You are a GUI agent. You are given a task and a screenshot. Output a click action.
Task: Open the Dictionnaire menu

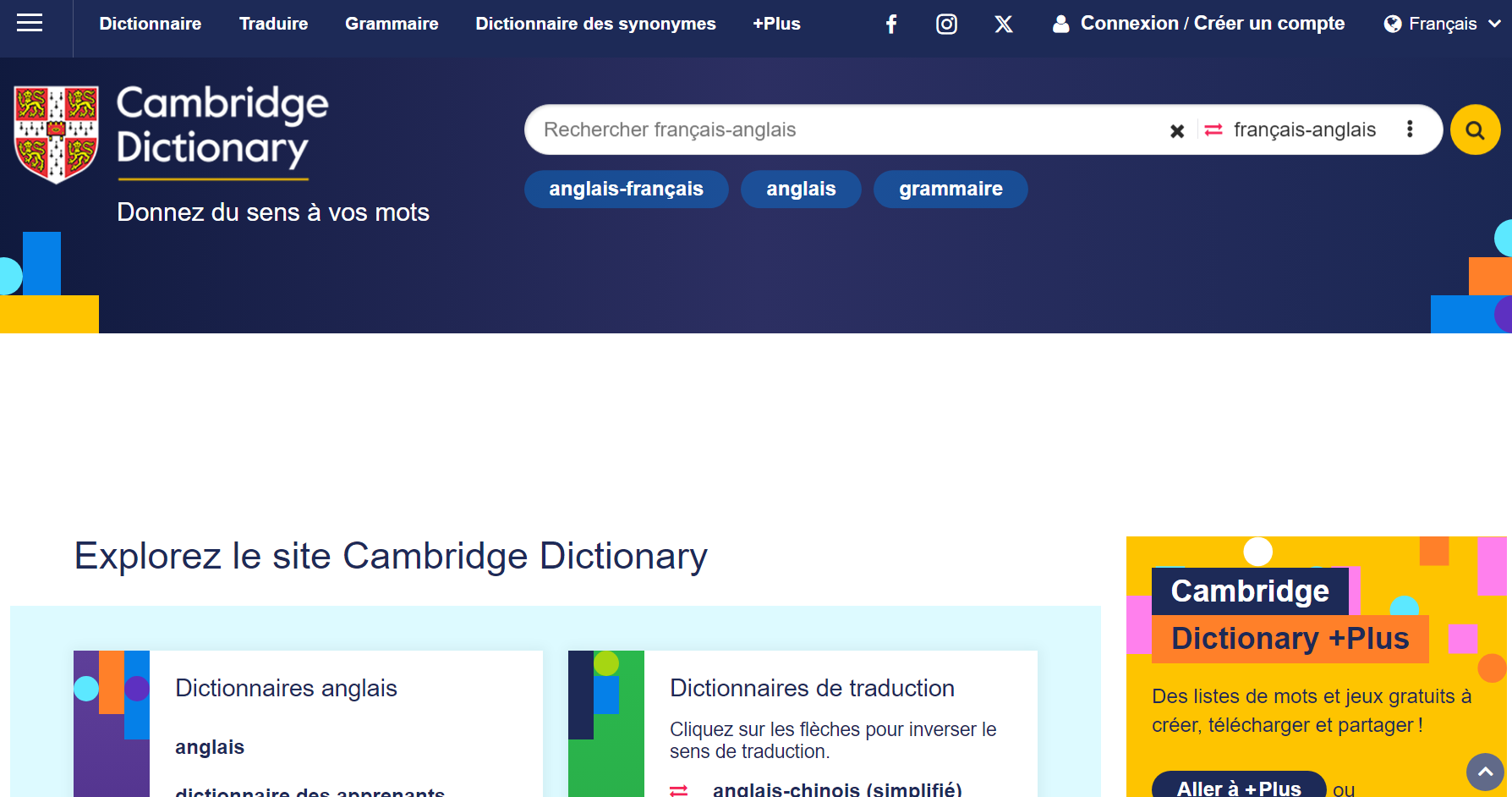151,24
